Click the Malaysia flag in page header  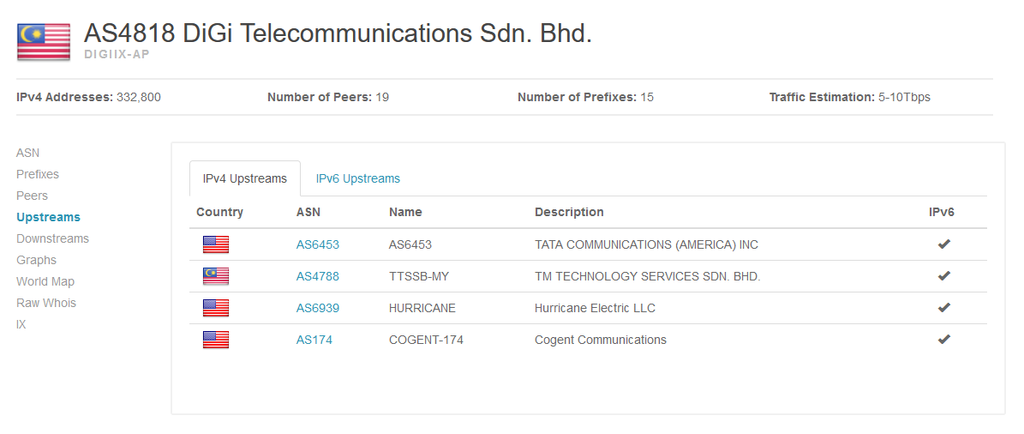pyautogui.click(x=44, y=41)
